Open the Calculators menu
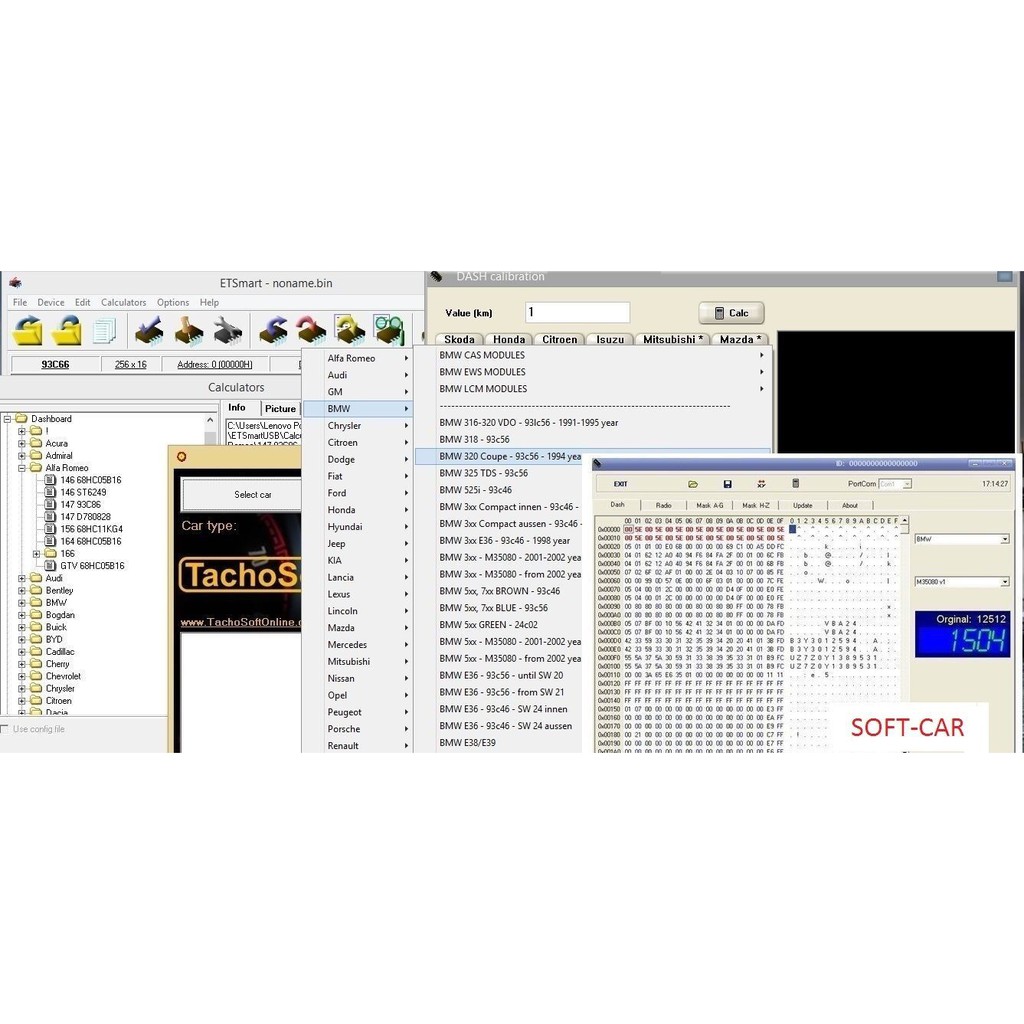 123,302
